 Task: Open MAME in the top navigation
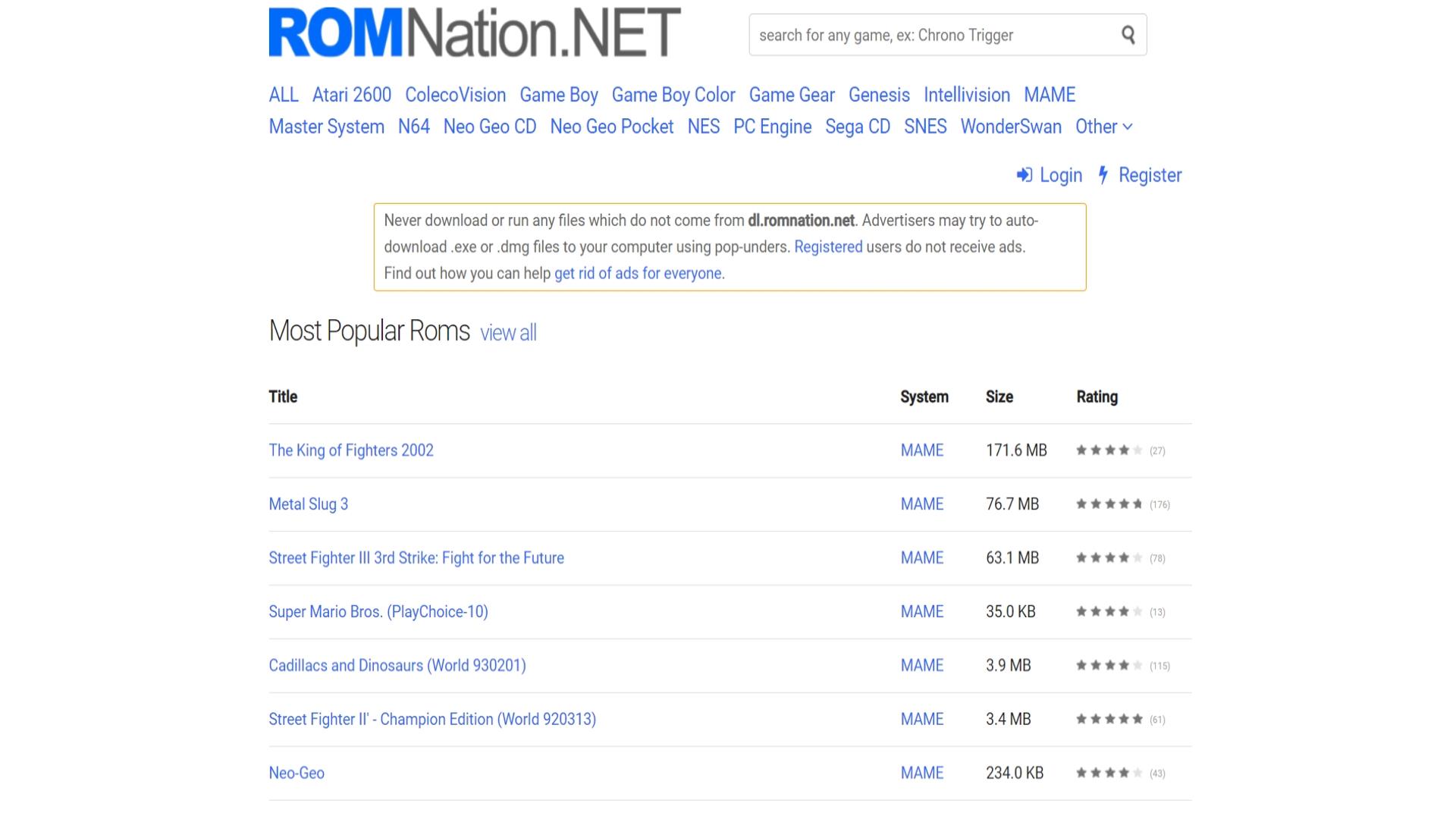[1050, 95]
